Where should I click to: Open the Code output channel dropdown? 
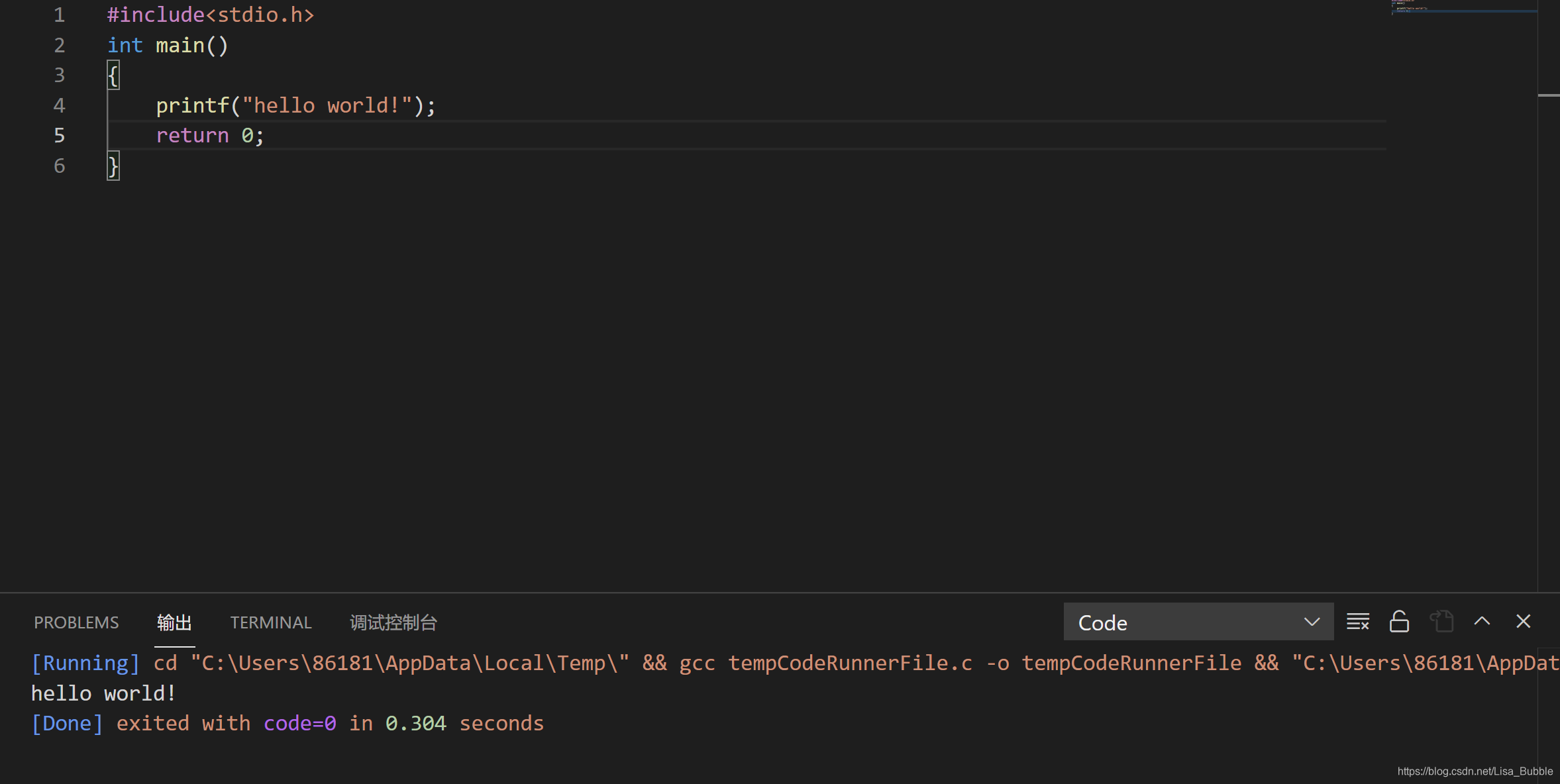click(1198, 622)
